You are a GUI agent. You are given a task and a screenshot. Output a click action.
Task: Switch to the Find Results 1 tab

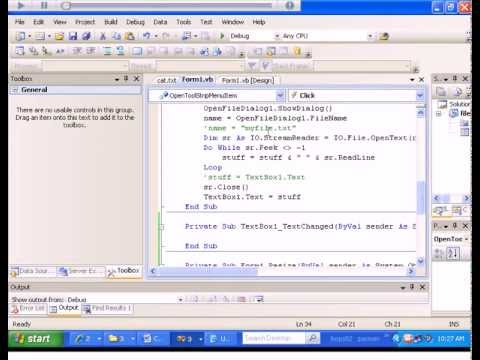coord(107,308)
